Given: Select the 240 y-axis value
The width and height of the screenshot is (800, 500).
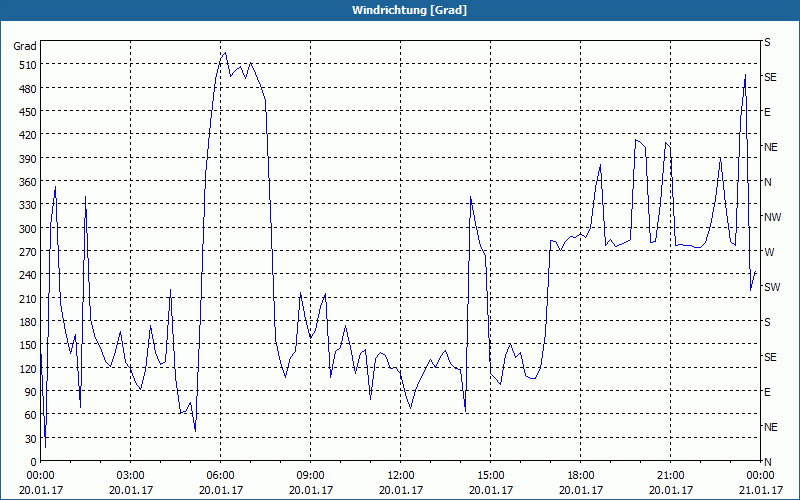Looking at the screenshot, I should (x=28, y=275).
